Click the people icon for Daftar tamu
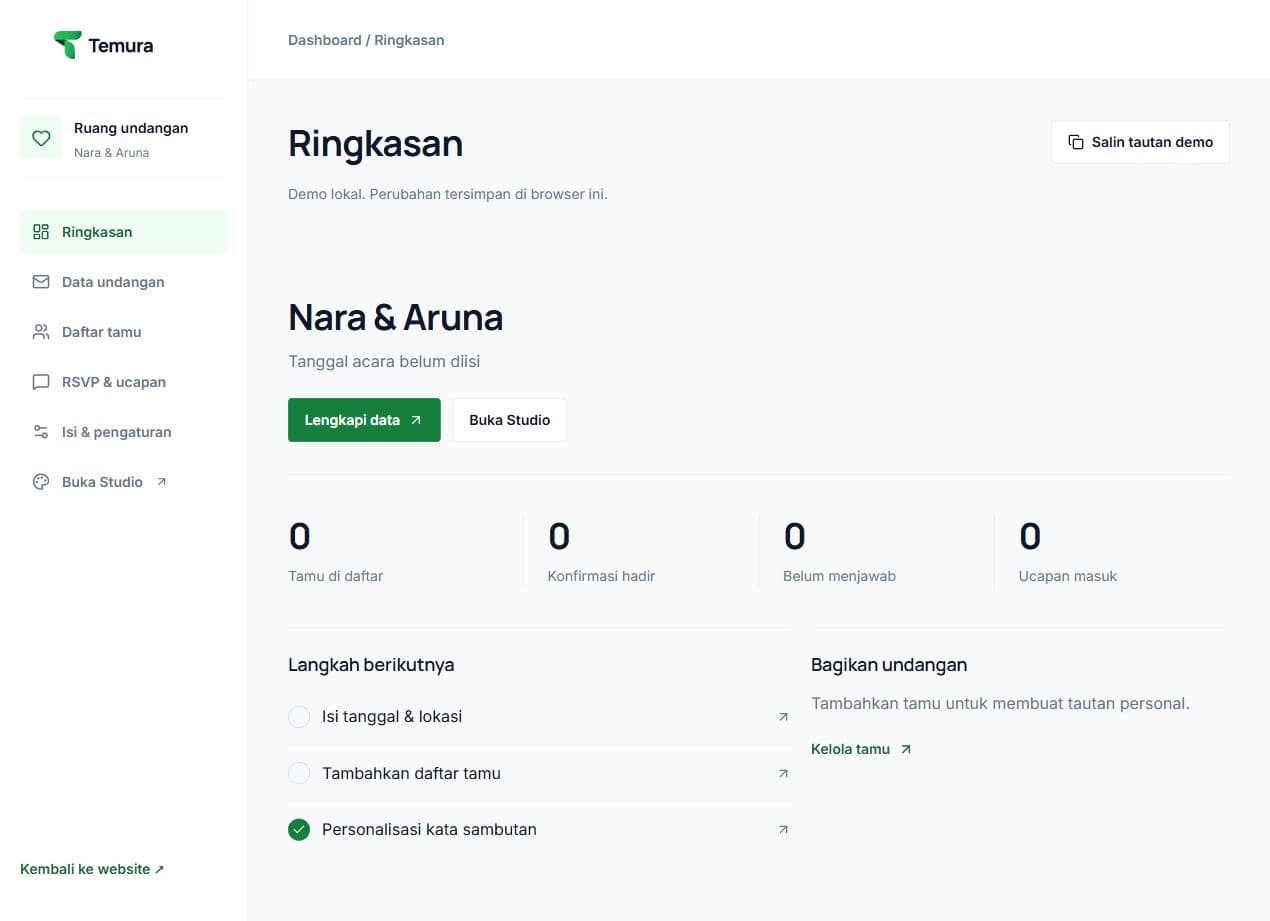The image size is (1270, 921). click(x=41, y=332)
